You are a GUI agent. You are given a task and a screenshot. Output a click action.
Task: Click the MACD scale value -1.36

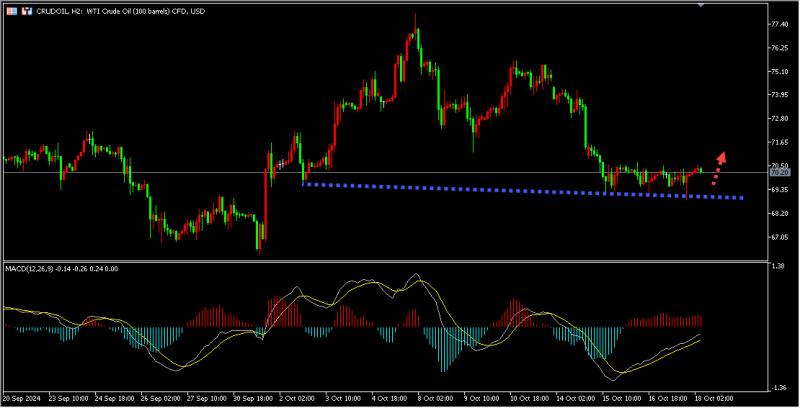(x=779, y=388)
